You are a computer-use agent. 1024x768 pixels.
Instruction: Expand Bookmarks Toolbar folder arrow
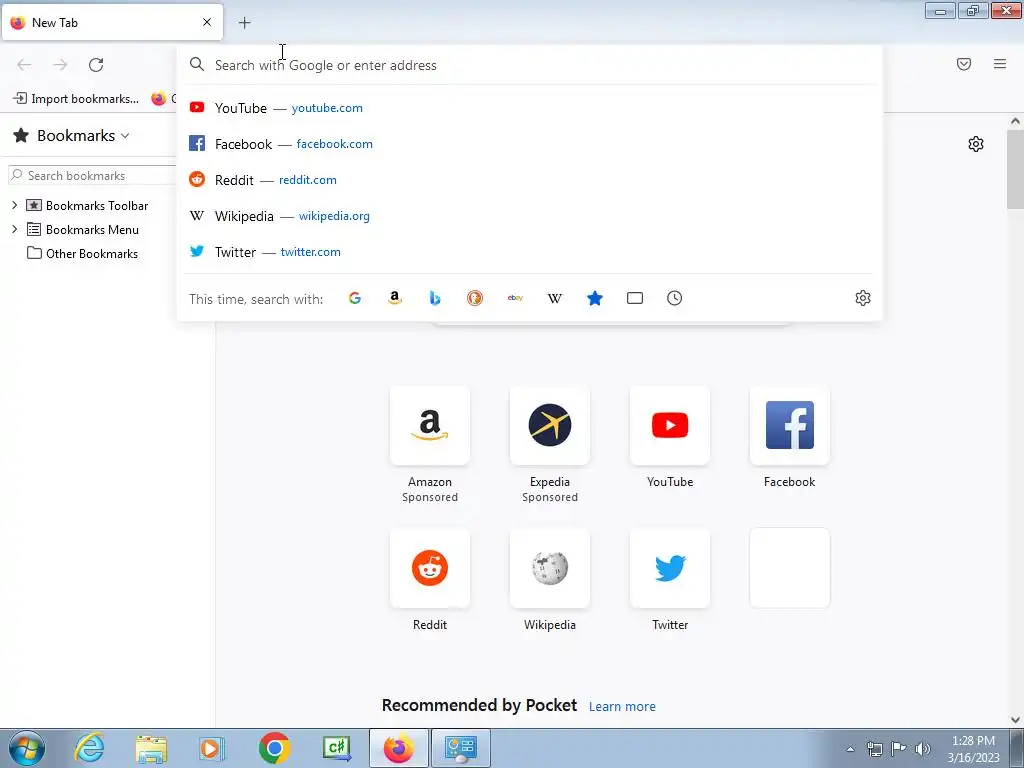pos(14,205)
